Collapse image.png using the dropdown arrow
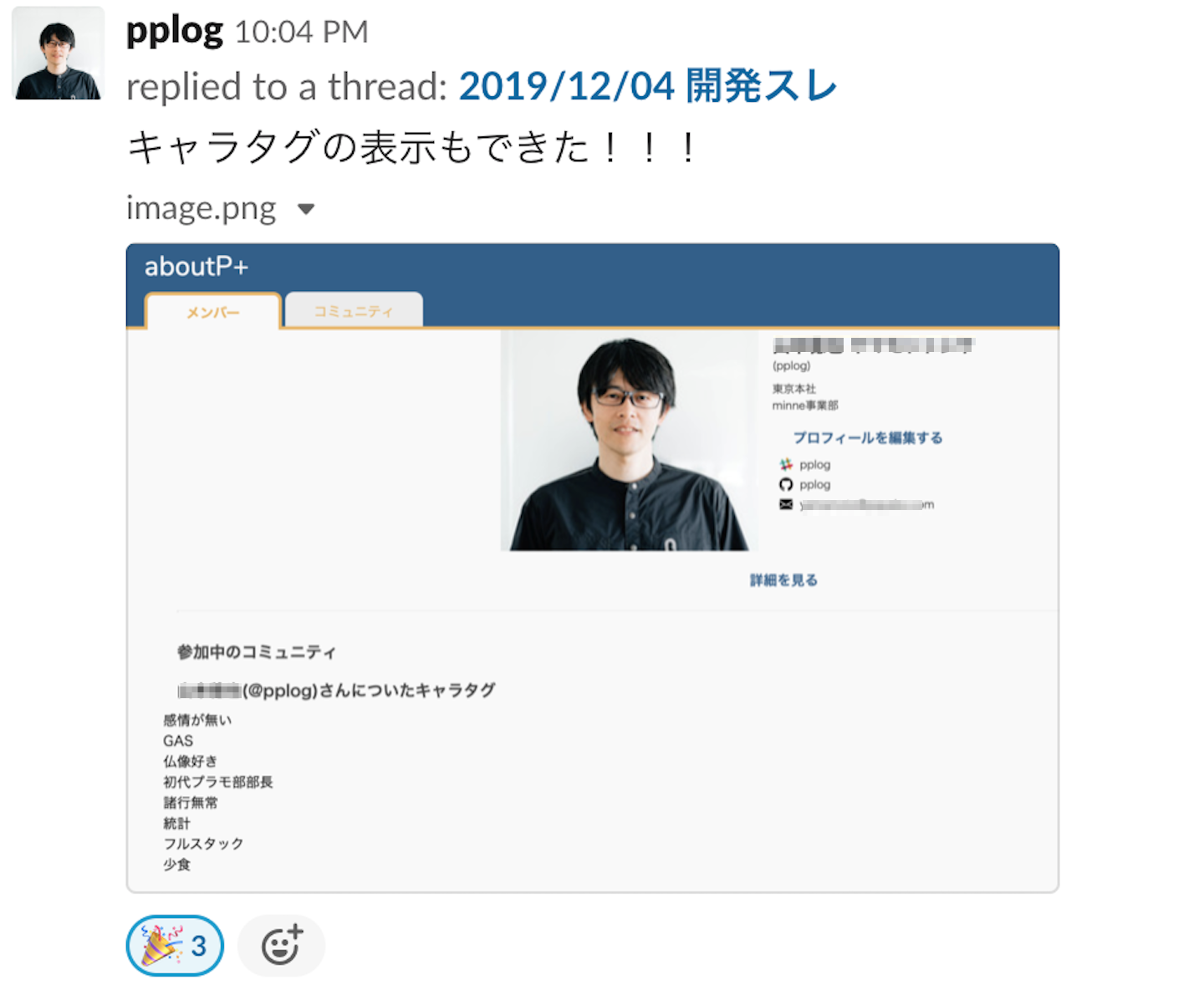1204x985 pixels. coord(306,209)
